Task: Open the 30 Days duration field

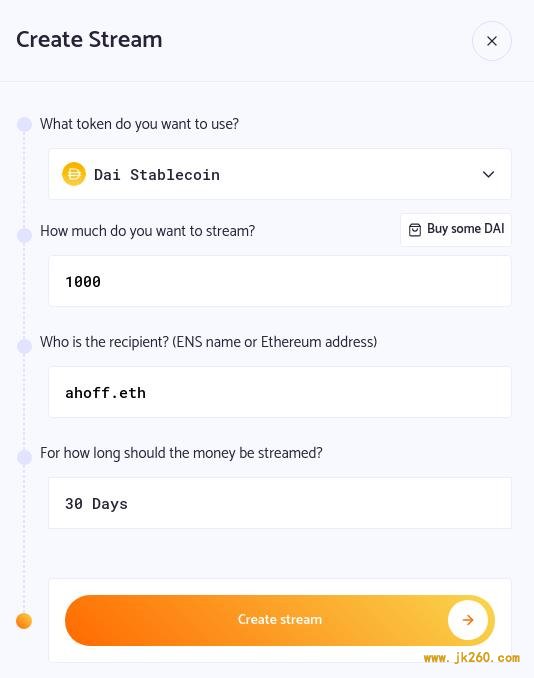Action: click(280, 503)
